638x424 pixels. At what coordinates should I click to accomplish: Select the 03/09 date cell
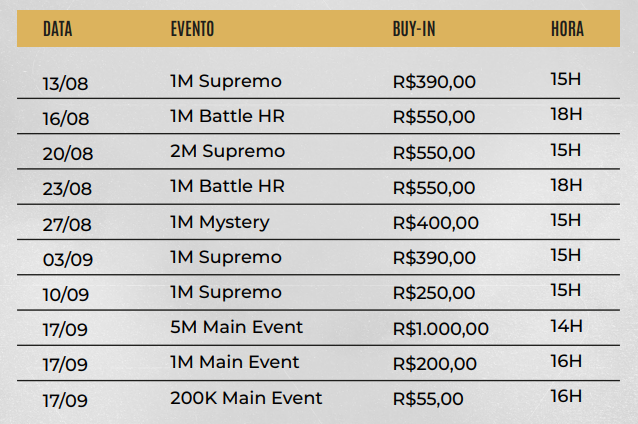[67, 259]
